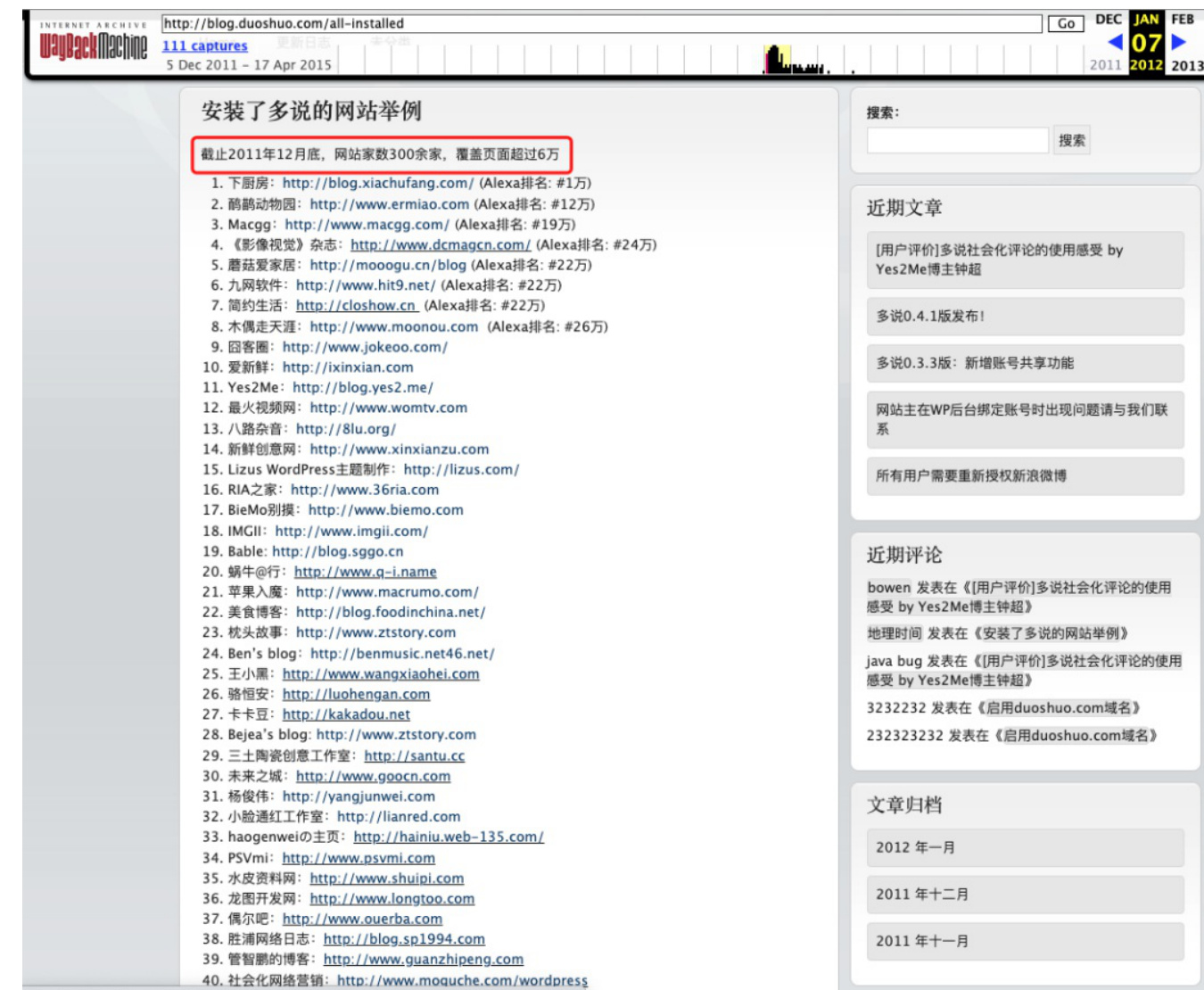The height and width of the screenshot is (990, 1204).
Task: Click the 搜索 search button
Action: coord(1072,140)
